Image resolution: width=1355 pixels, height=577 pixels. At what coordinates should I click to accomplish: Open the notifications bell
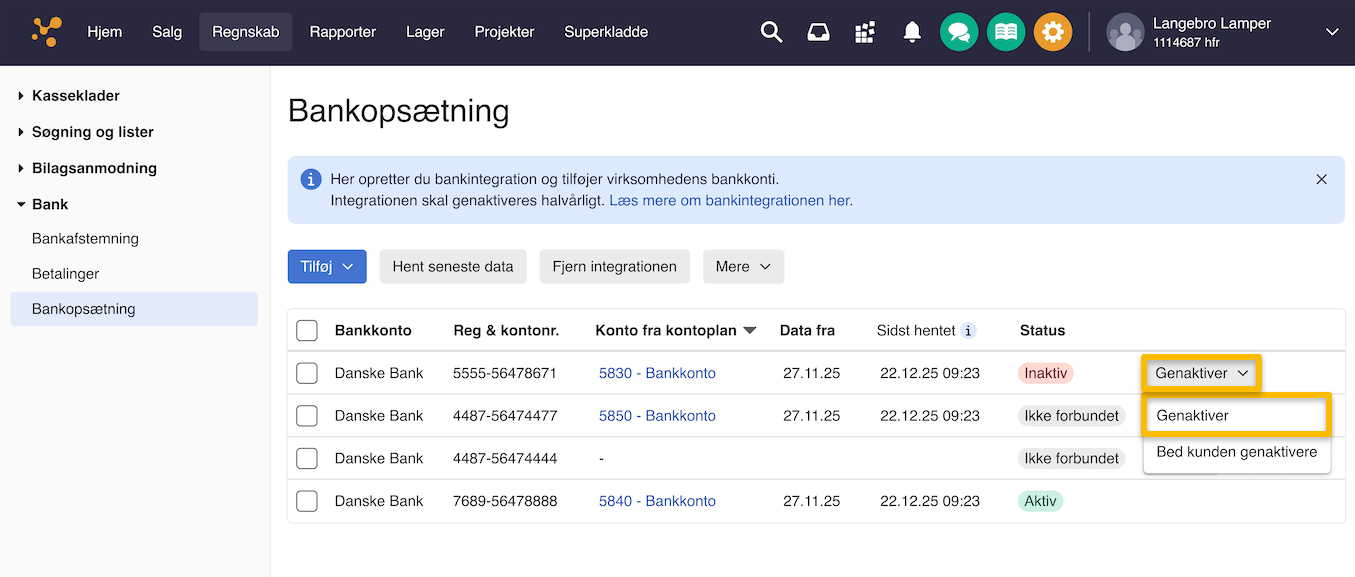[x=912, y=32]
